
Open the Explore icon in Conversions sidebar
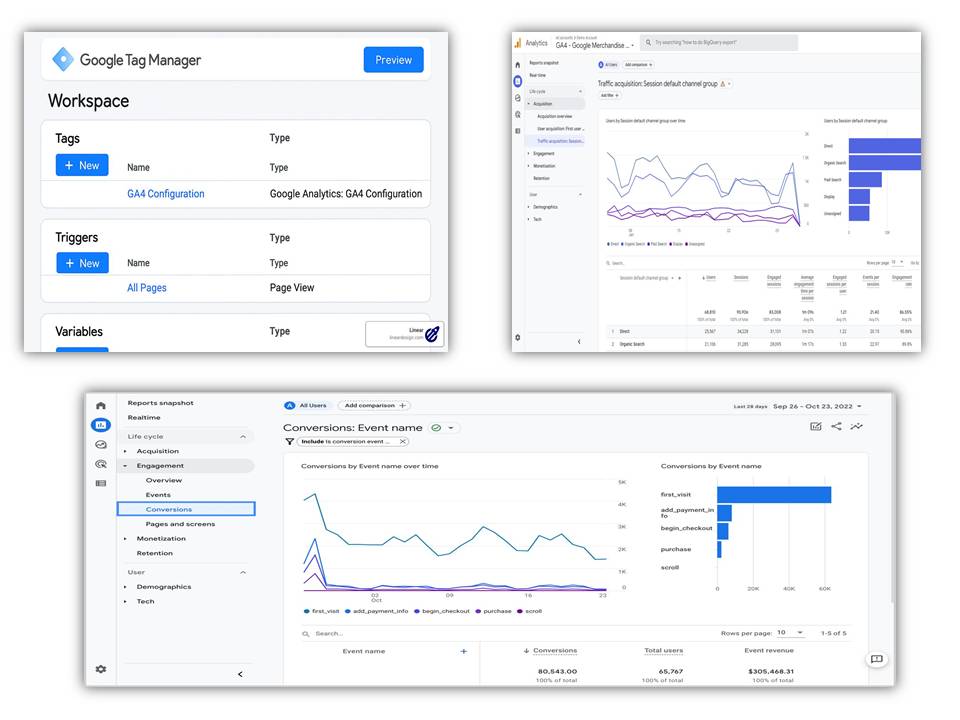coord(101,444)
